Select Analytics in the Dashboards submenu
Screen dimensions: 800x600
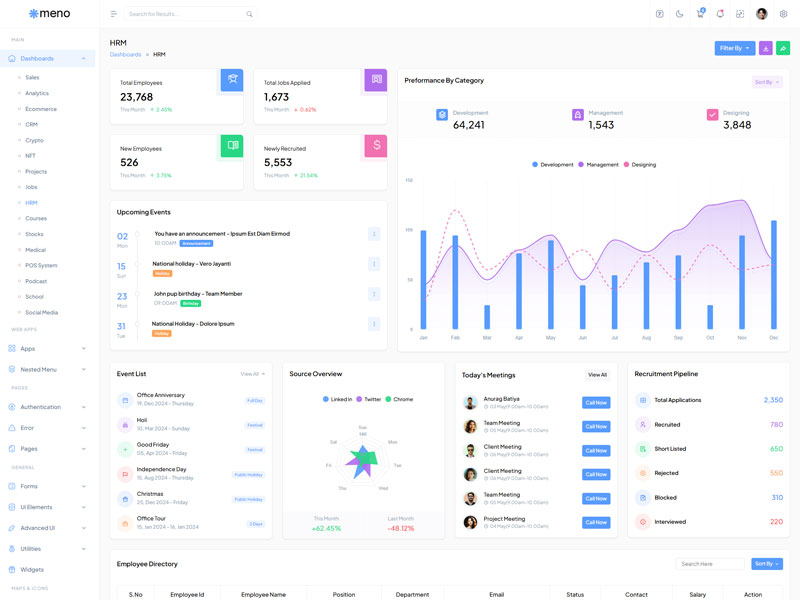[x=37, y=93]
